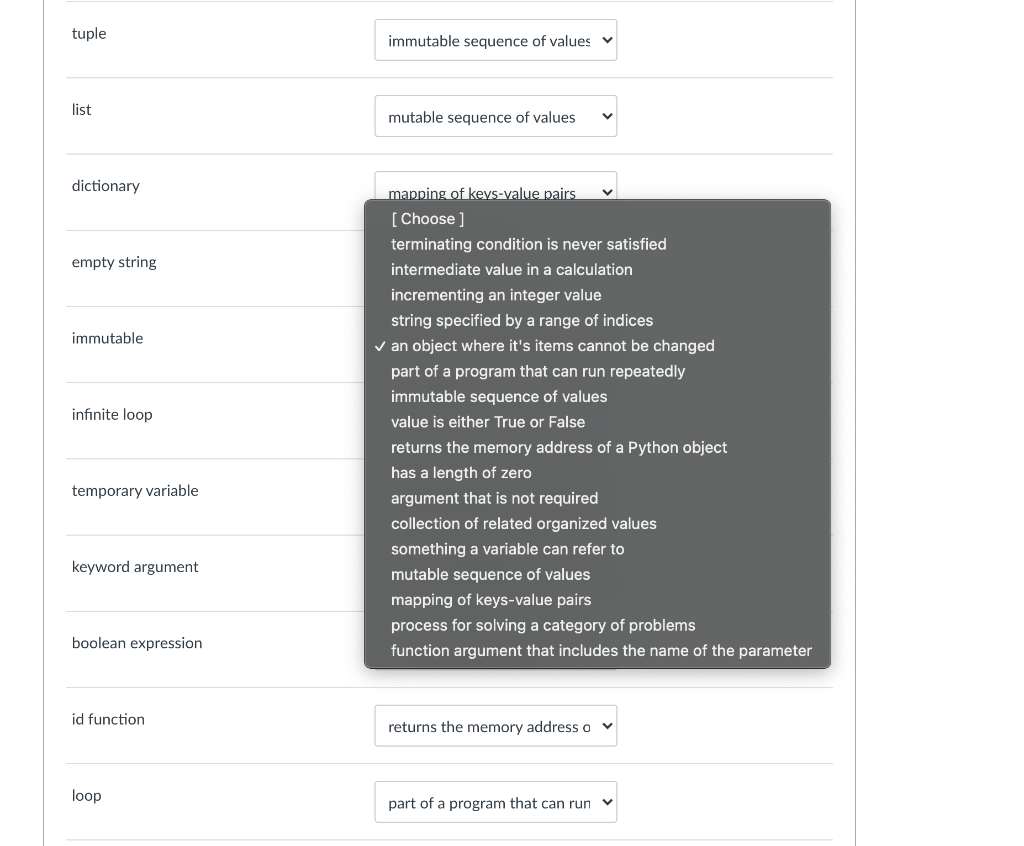The width and height of the screenshot is (1024, 846).
Task: Select checked option 'an object where it's items cannot be changed'
Action: [x=552, y=346]
